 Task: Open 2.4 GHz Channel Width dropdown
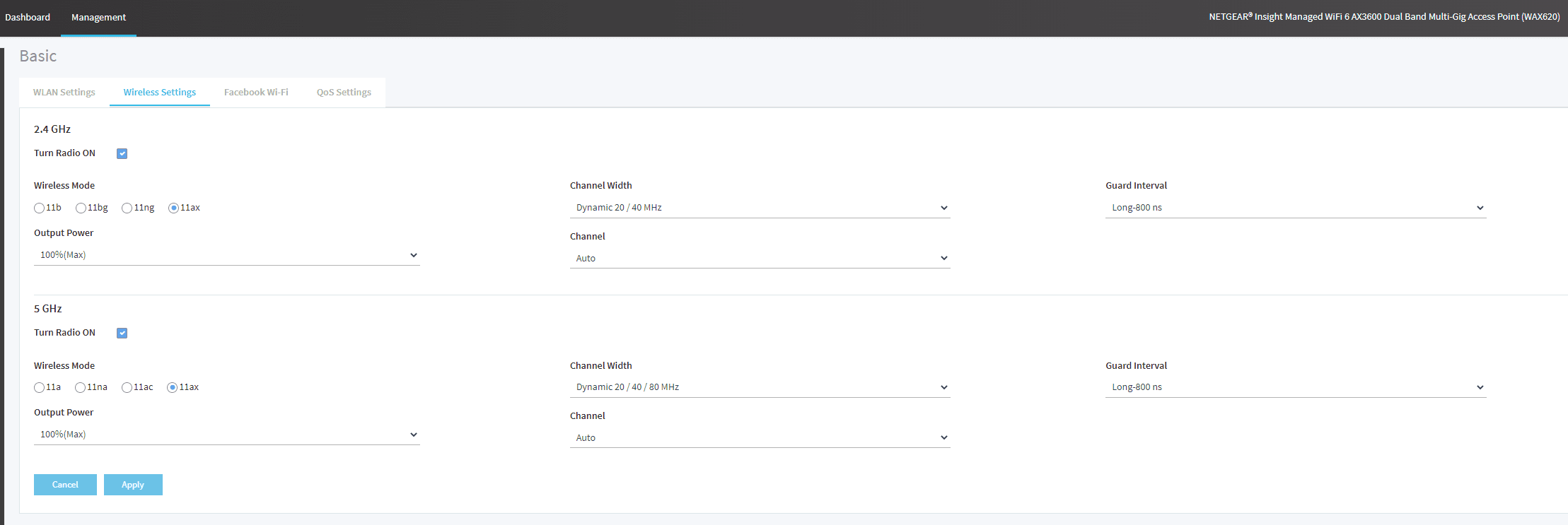[x=760, y=208]
